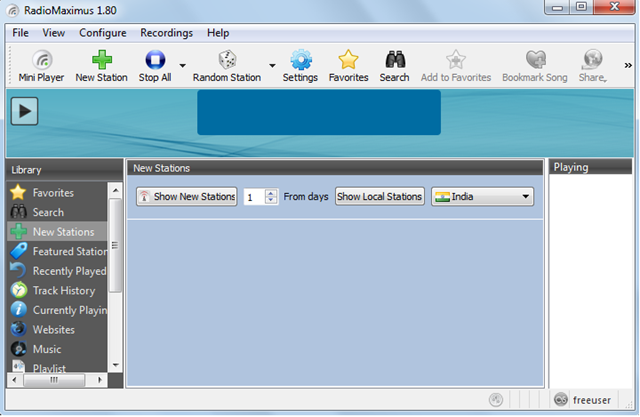Screen dimensions: 640x417
Task: Click the Last.fm icon beside freeuser
Action: click(x=561, y=399)
